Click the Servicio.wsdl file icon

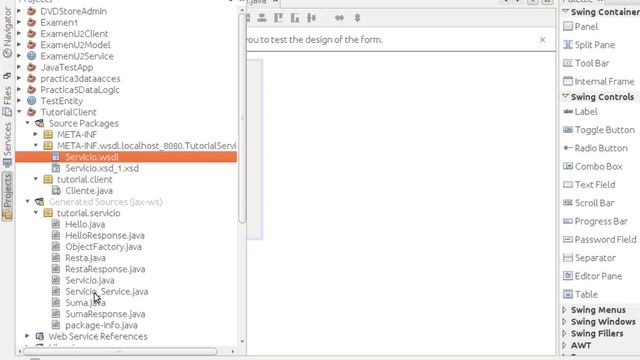click(x=56, y=157)
